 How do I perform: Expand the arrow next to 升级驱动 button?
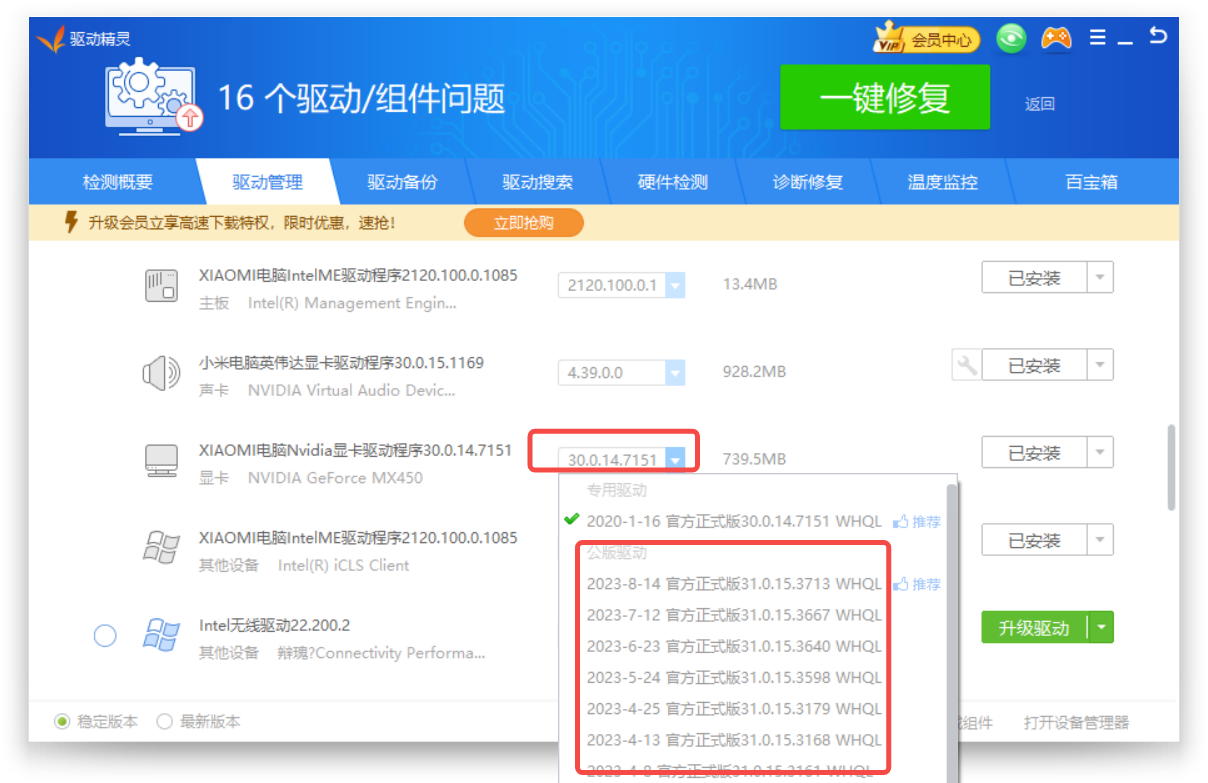[x=1101, y=628]
